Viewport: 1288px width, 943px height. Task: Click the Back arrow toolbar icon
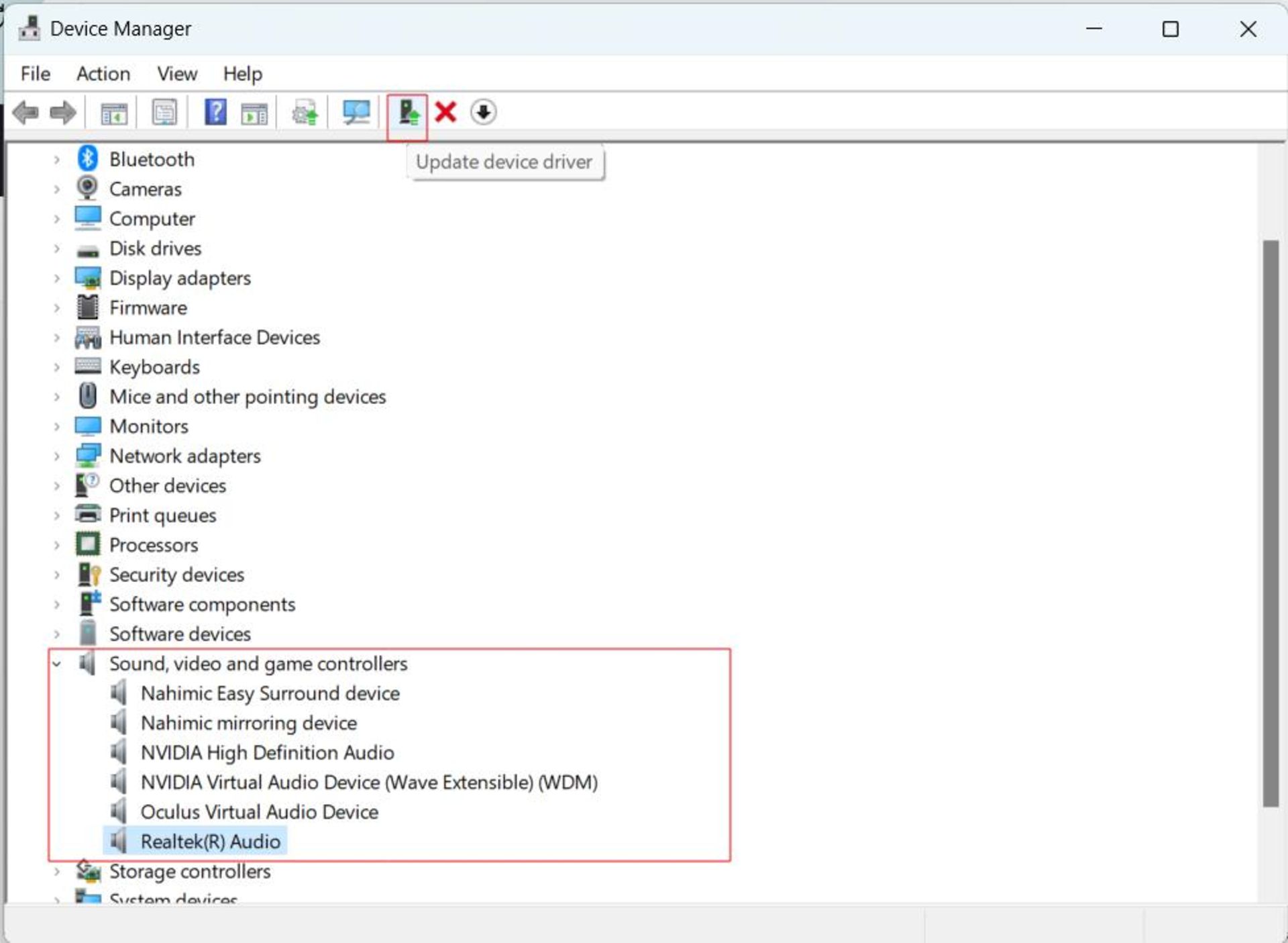click(25, 112)
